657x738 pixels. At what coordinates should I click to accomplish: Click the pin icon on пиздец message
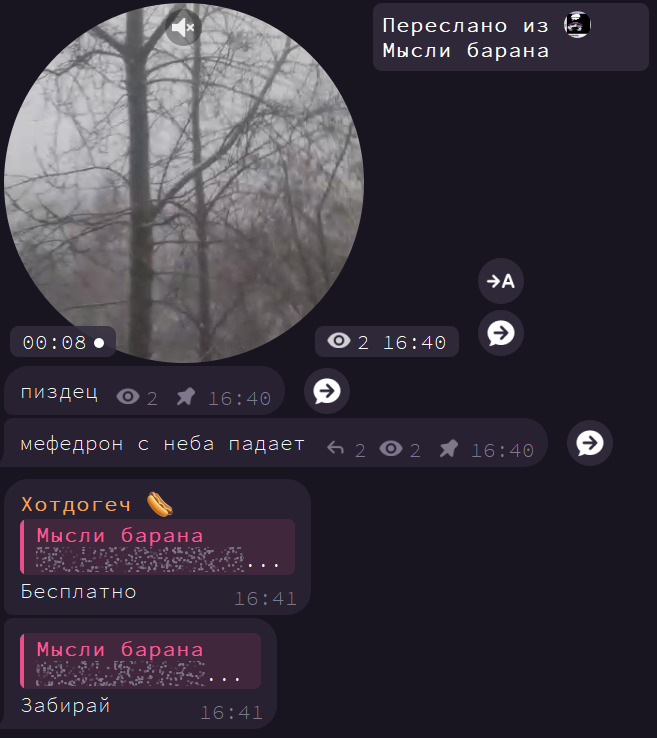tap(186, 396)
